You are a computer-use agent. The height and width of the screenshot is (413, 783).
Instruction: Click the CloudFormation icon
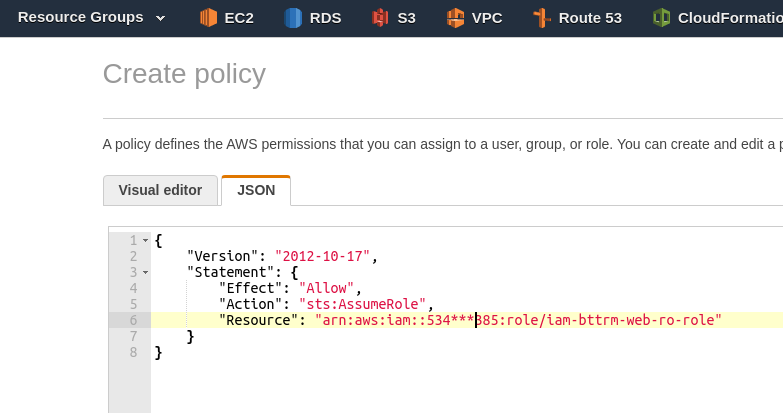(661, 18)
